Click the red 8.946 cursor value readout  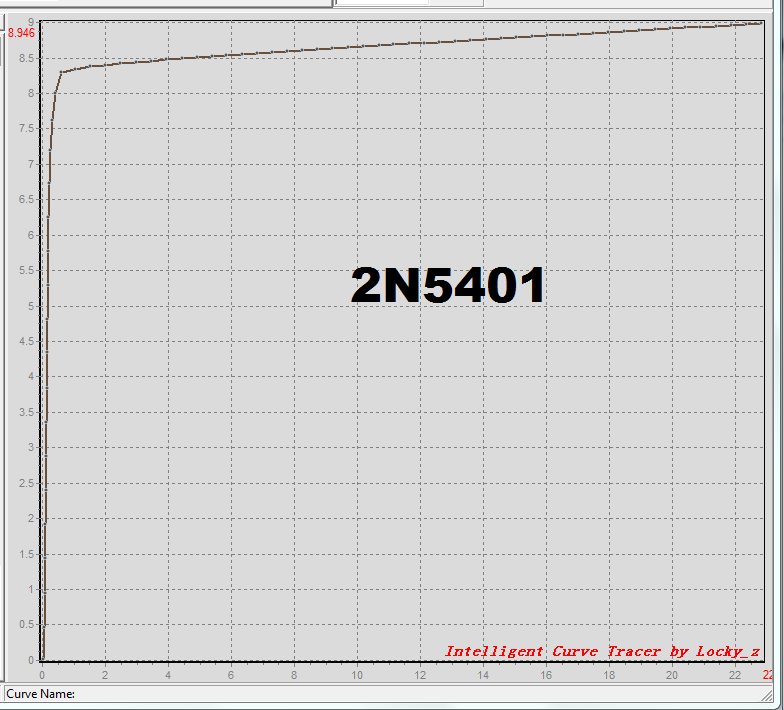click(21, 33)
